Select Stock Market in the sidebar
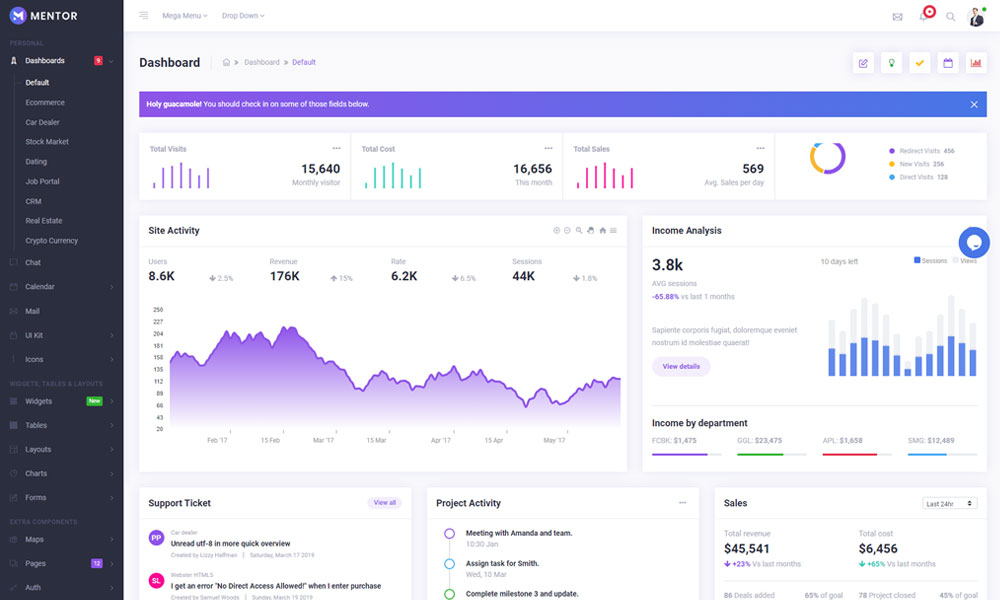This screenshot has width=1000, height=600. click(47, 142)
